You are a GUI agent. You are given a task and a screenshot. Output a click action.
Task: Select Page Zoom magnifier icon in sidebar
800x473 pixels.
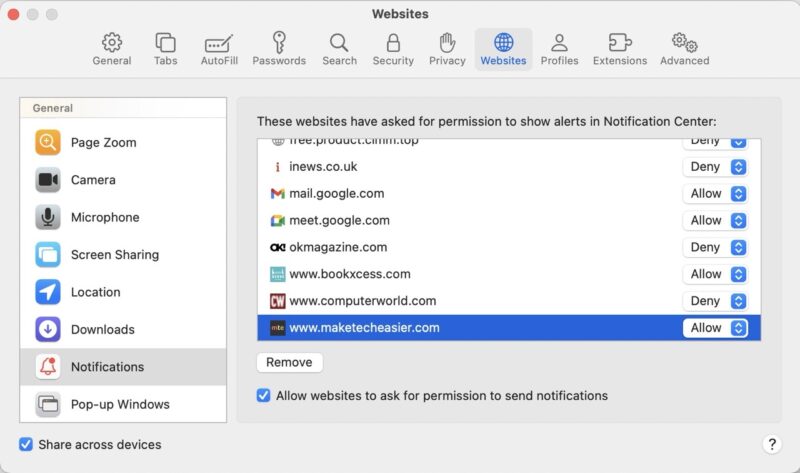point(47,142)
